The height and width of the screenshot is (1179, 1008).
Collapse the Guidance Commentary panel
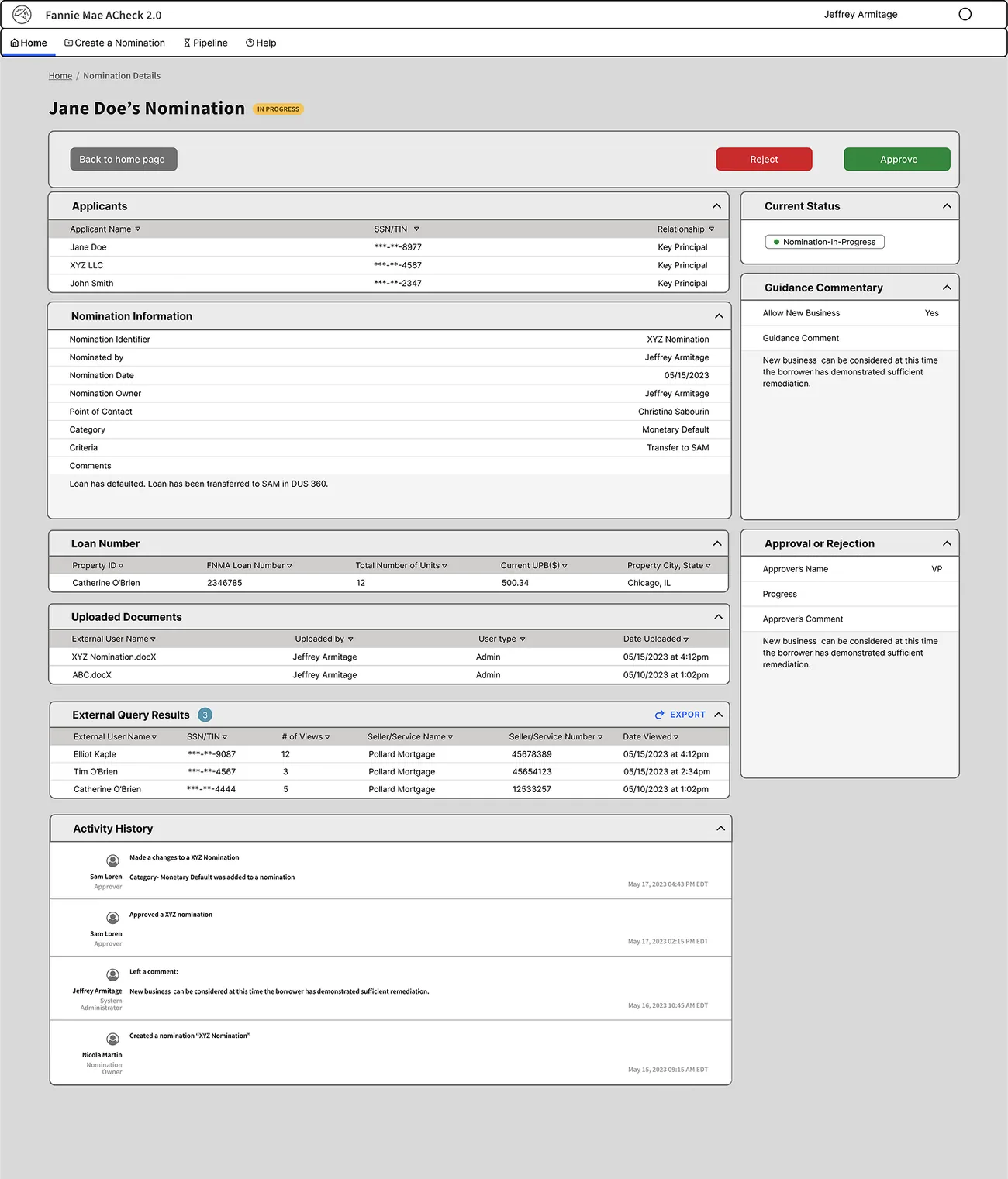tap(947, 288)
